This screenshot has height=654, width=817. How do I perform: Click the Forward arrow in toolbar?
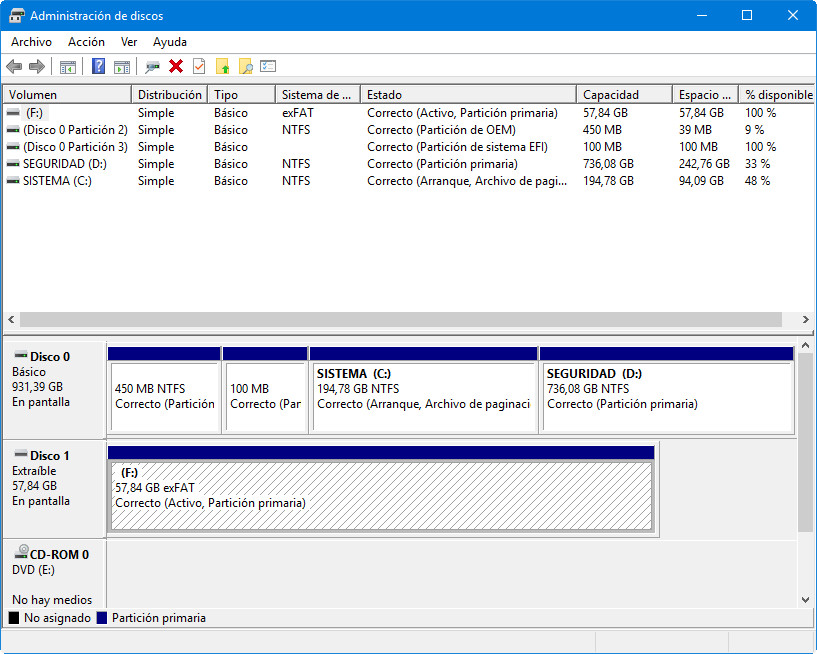(x=37, y=67)
